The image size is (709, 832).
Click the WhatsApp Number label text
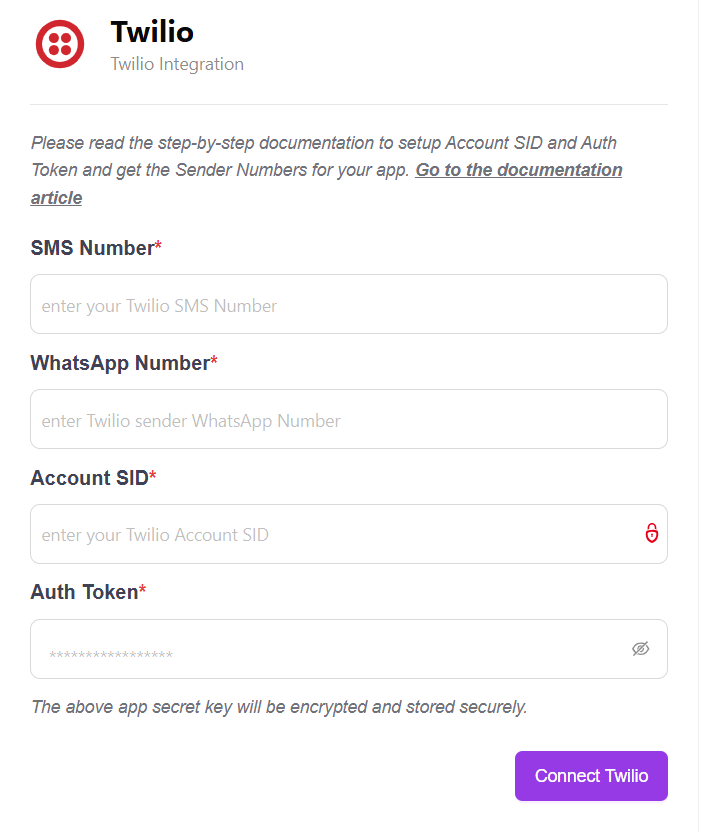pyautogui.click(x=120, y=363)
